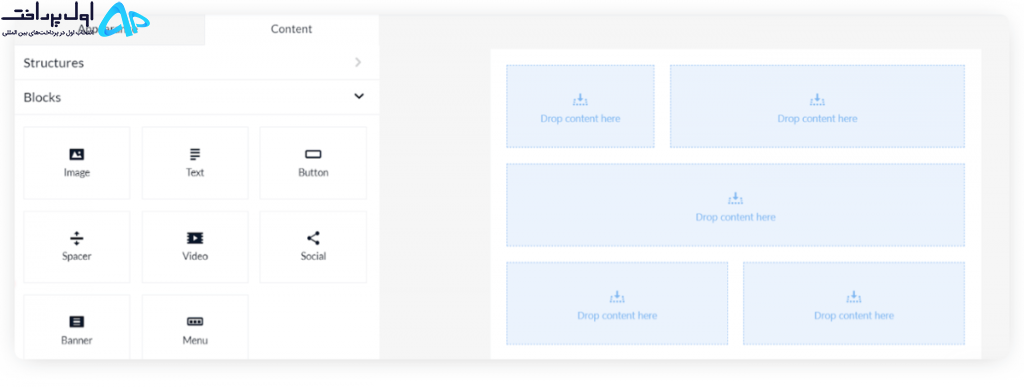The image size is (1024, 387).
Task: Click the Spacer block label
Action: tap(76, 256)
